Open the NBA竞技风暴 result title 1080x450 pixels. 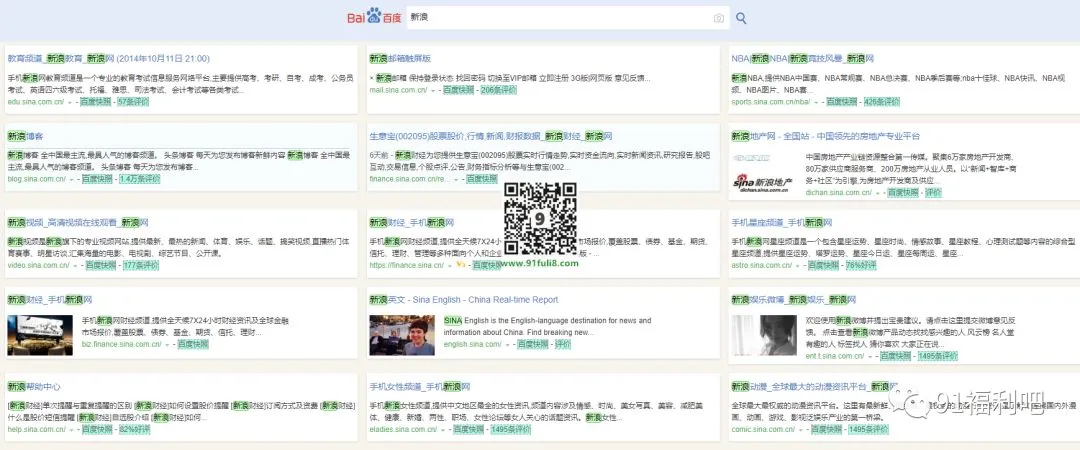pos(802,59)
